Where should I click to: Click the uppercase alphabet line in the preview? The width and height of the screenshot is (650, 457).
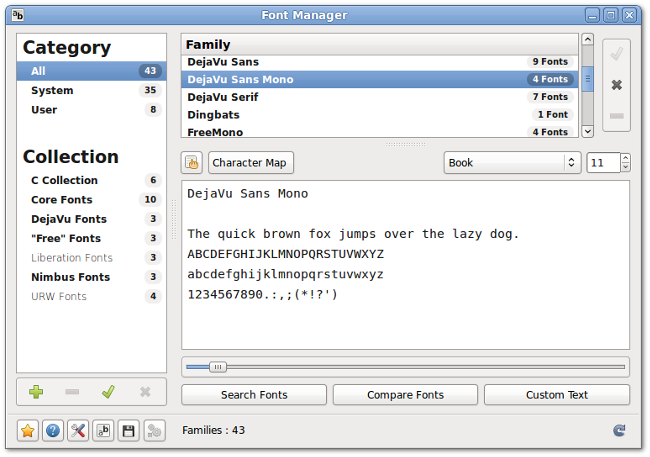click(286, 254)
